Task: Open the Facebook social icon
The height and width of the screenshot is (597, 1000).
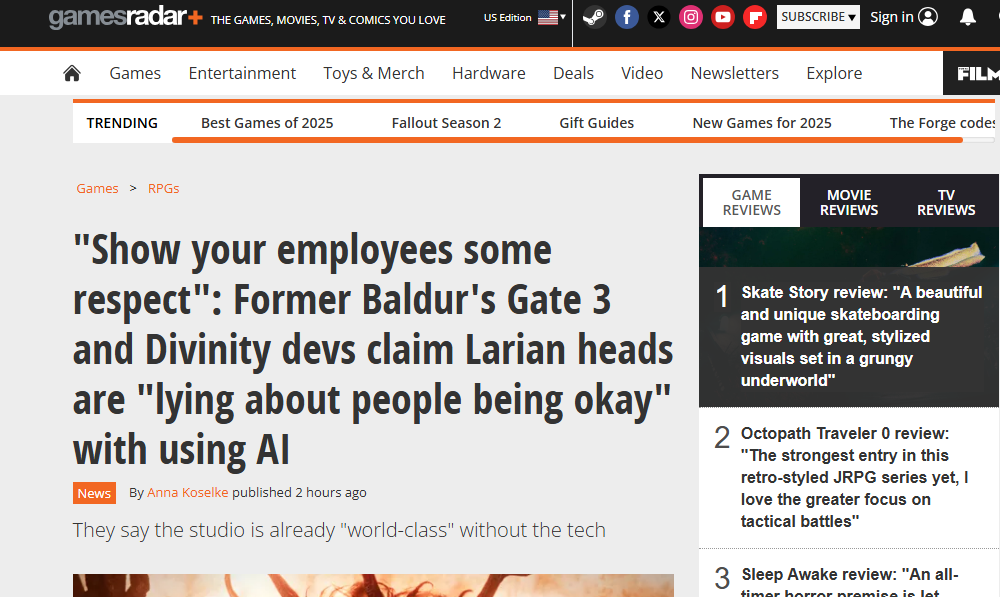Action: (x=627, y=17)
